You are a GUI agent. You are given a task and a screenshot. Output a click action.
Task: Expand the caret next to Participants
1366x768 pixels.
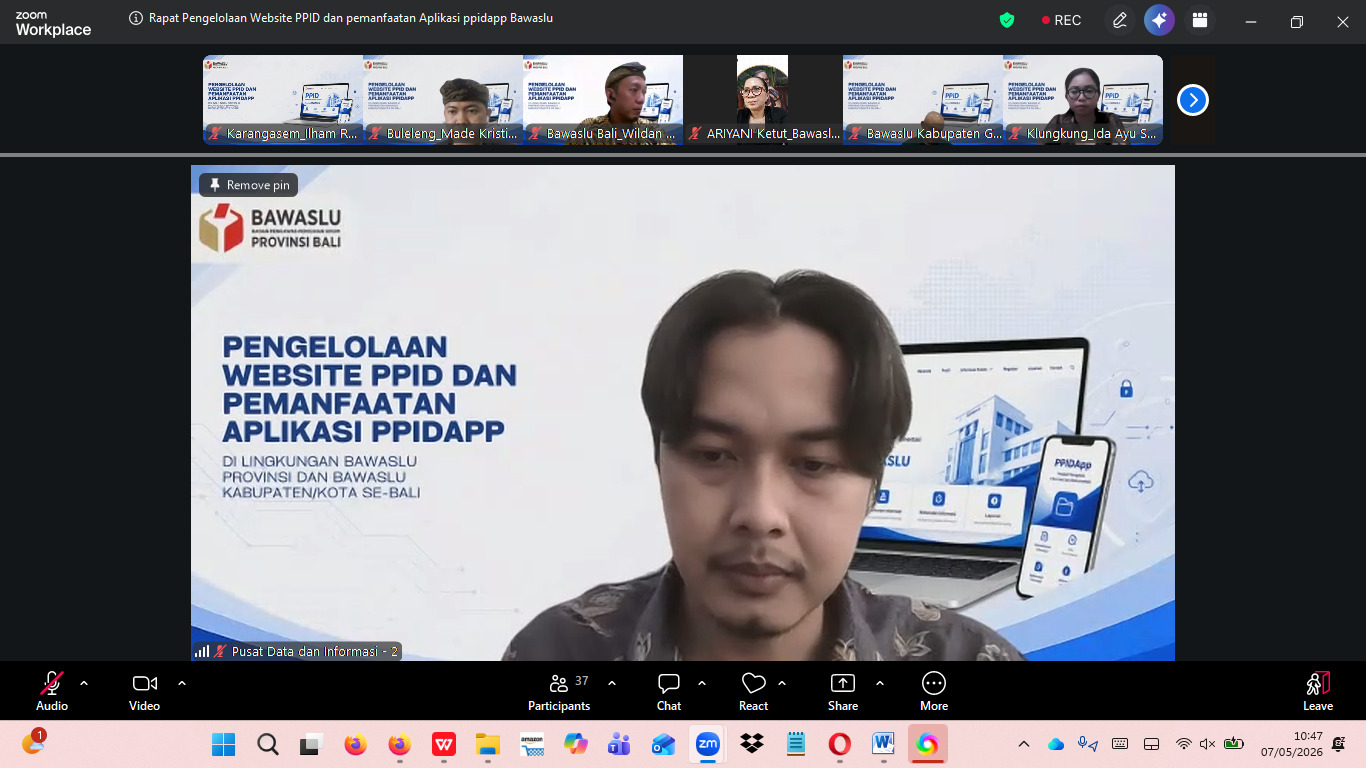click(612, 683)
